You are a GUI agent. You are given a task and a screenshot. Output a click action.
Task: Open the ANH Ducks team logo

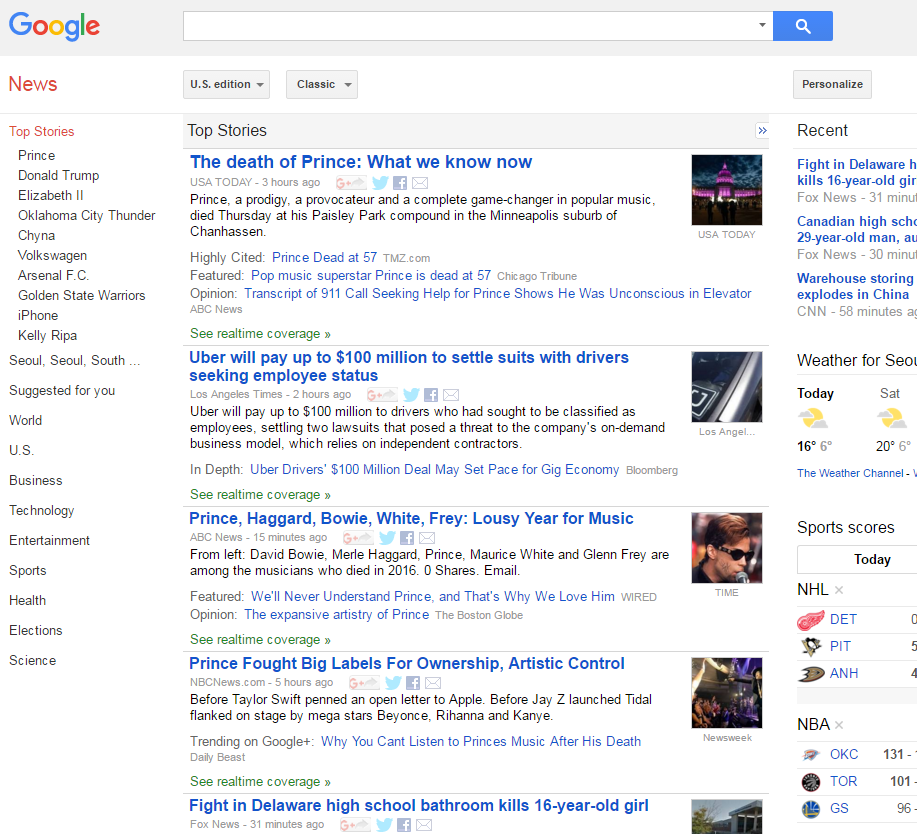point(811,673)
